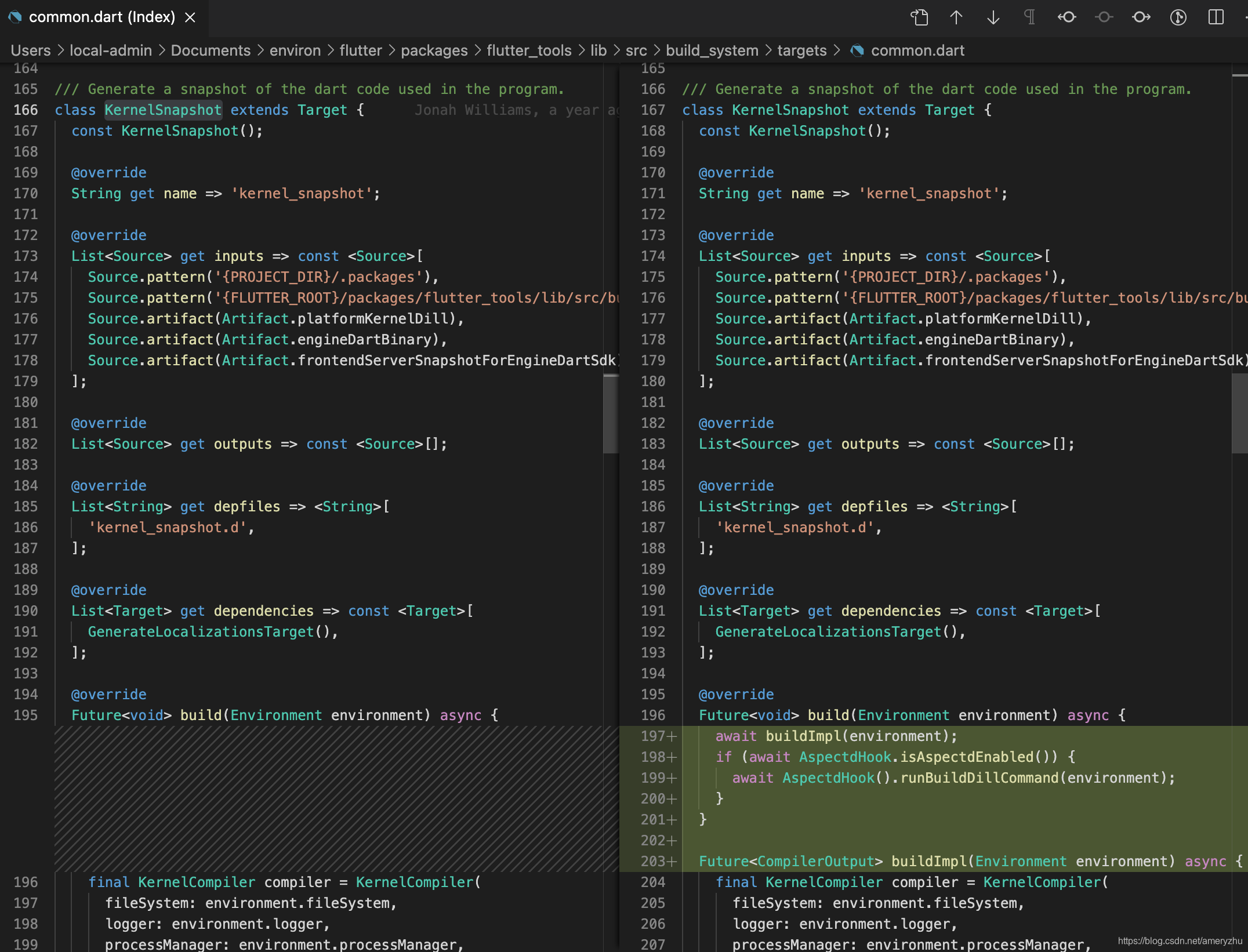
Task: Click the Dart logo beside common.dart breadcrumb
Action: pyautogui.click(x=857, y=51)
